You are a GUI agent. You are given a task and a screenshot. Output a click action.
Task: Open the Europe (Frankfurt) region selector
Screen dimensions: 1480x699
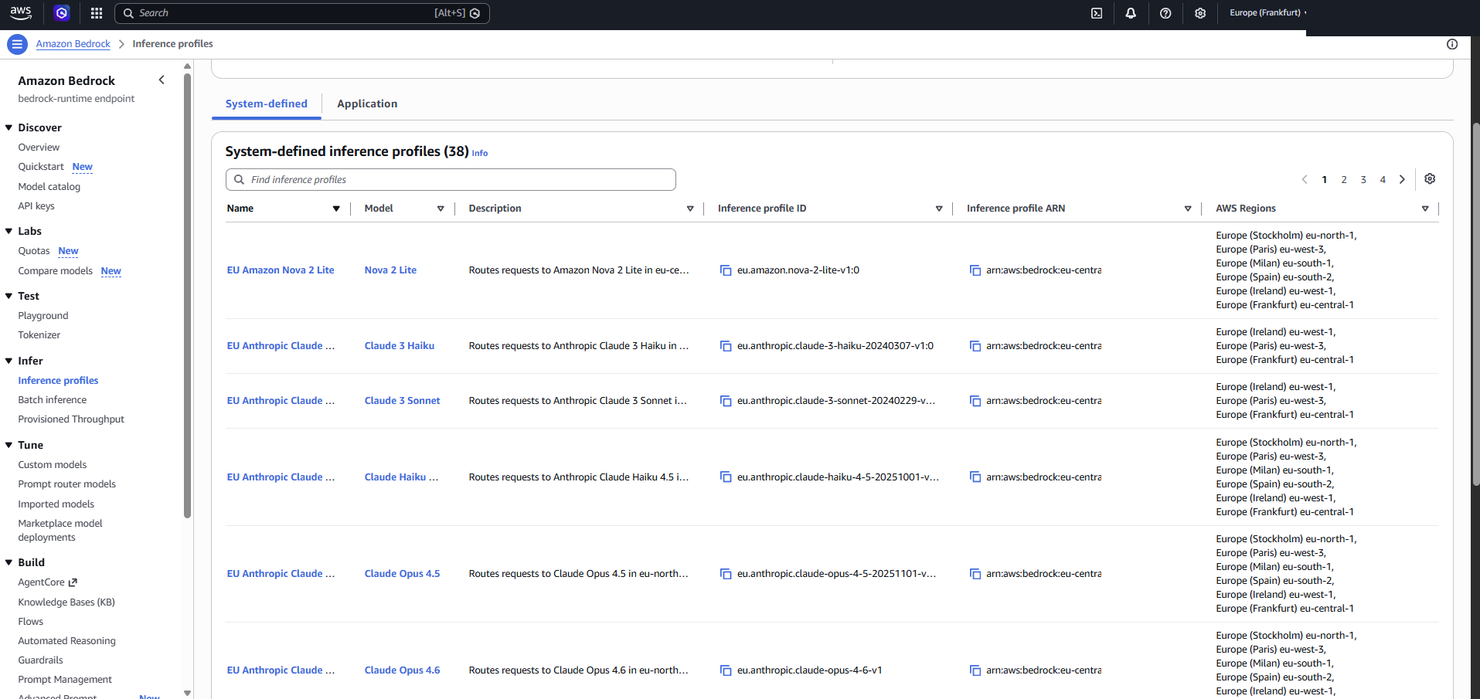pyautogui.click(x=1268, y=13)
